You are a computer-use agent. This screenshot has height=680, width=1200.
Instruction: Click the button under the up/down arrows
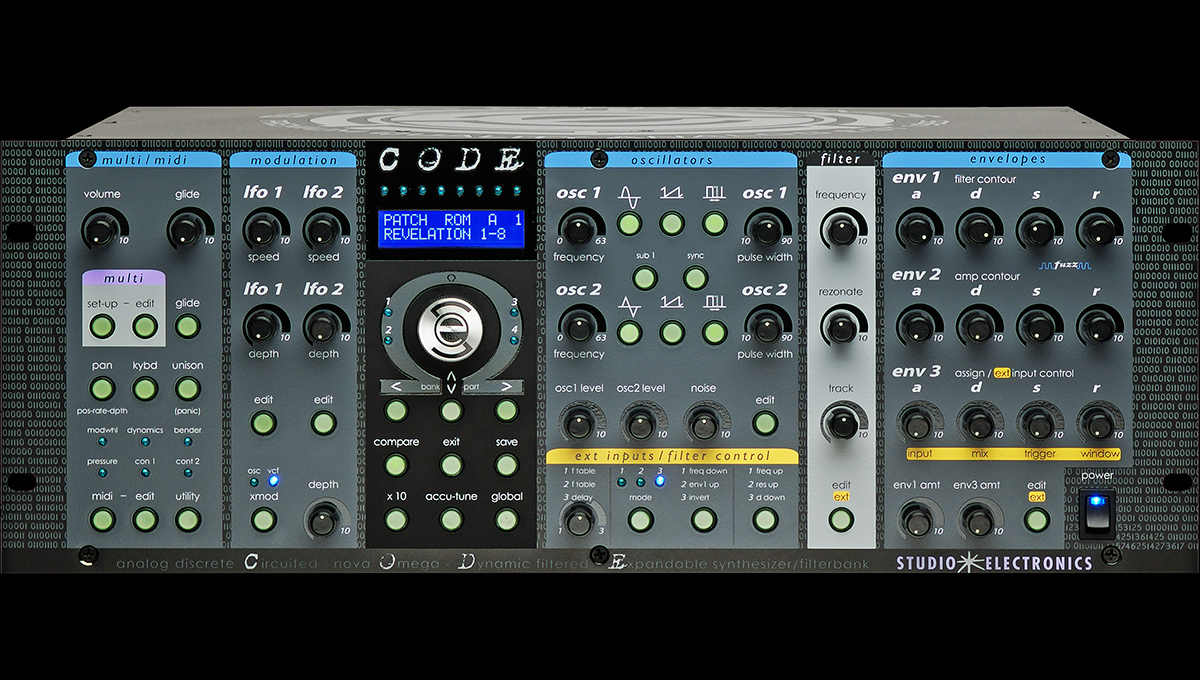tap(452, 410)
